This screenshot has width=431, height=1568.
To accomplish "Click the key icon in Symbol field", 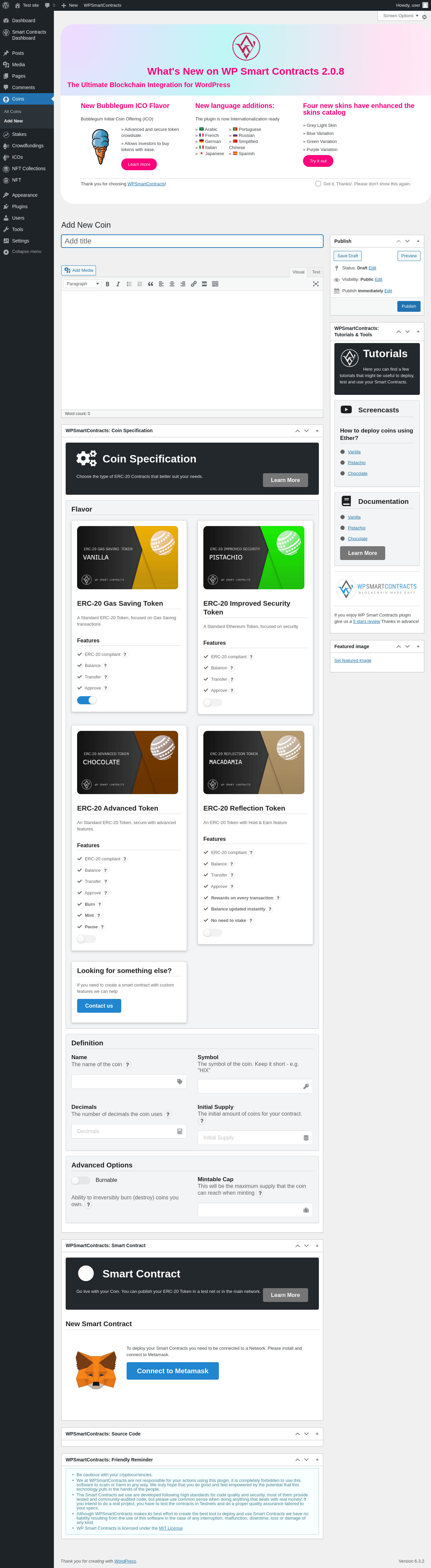I will 306,1086.
